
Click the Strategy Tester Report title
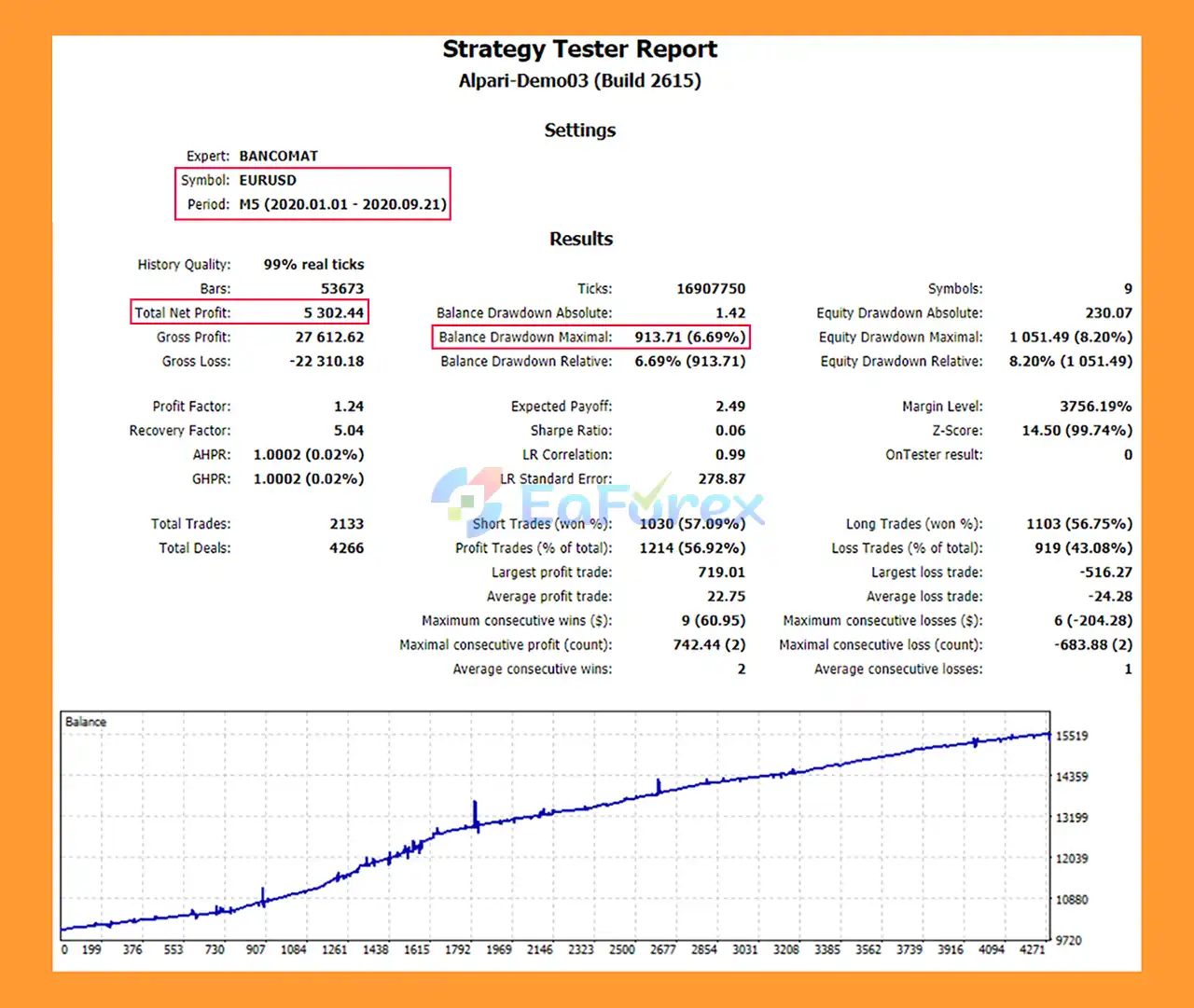tap(579, 49)
